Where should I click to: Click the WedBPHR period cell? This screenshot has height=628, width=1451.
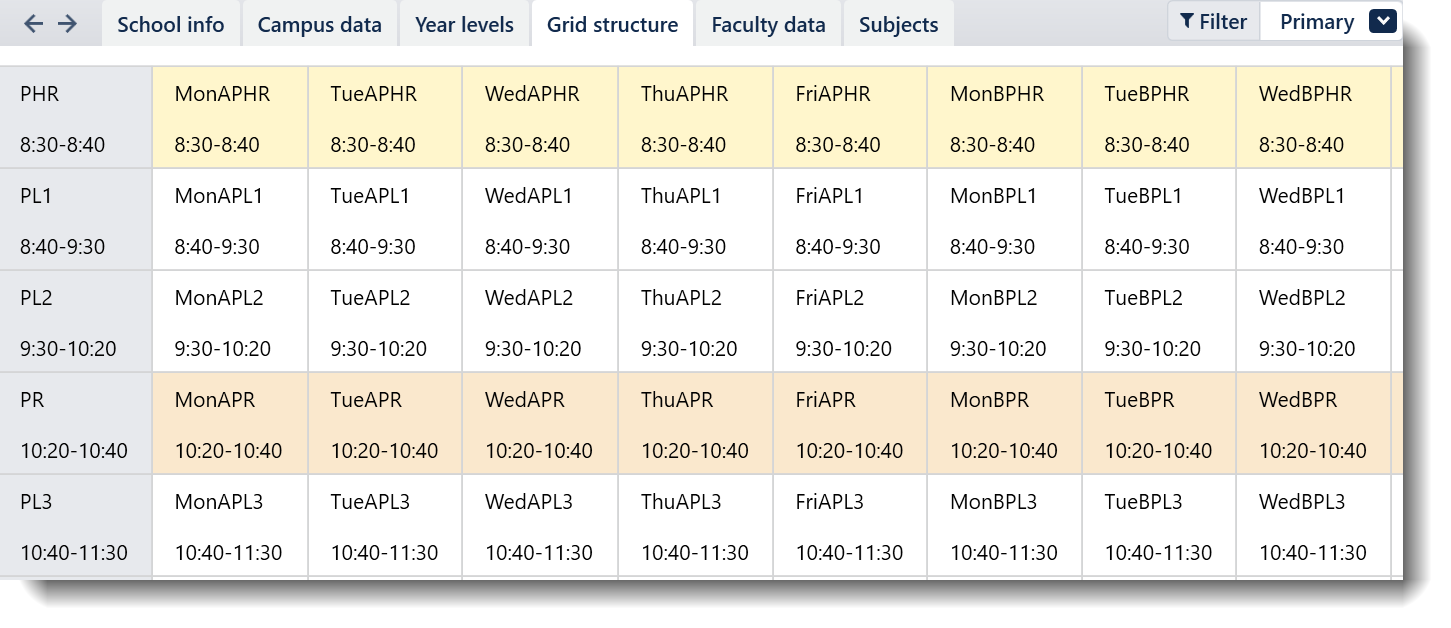click(x=1313, y=118)
